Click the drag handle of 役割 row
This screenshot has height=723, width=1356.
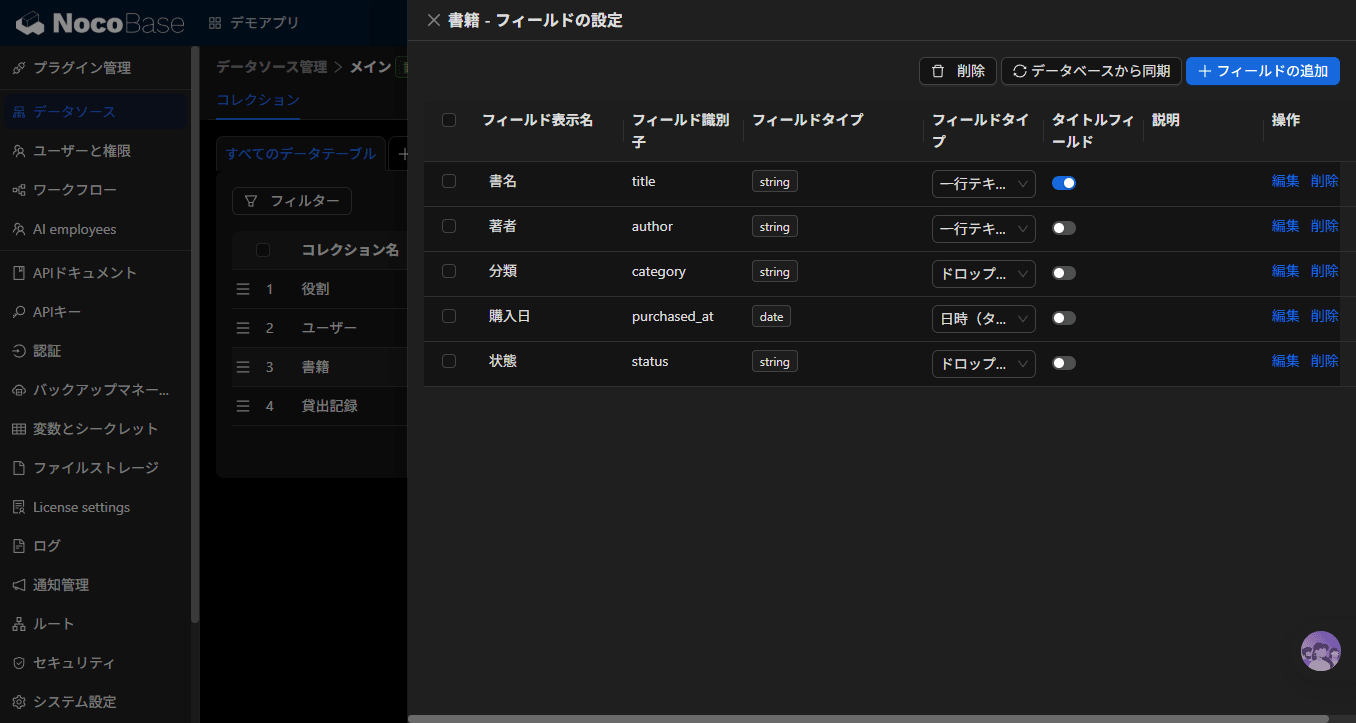click(243, 289)
